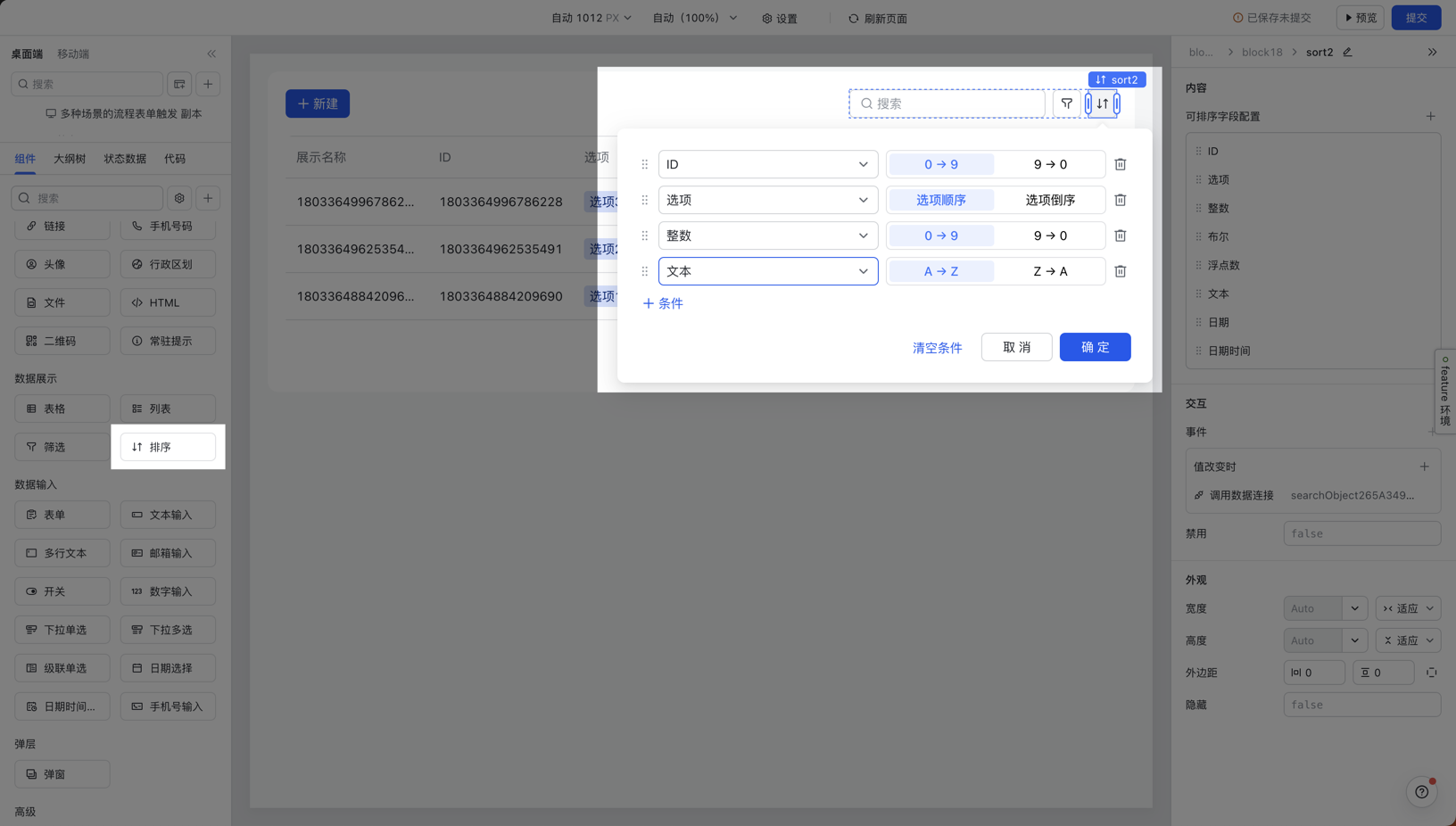Open the 自动 (100%) zoom dropdown
Viewport: 1456px width, 826px height.
(x=695, y=18)
